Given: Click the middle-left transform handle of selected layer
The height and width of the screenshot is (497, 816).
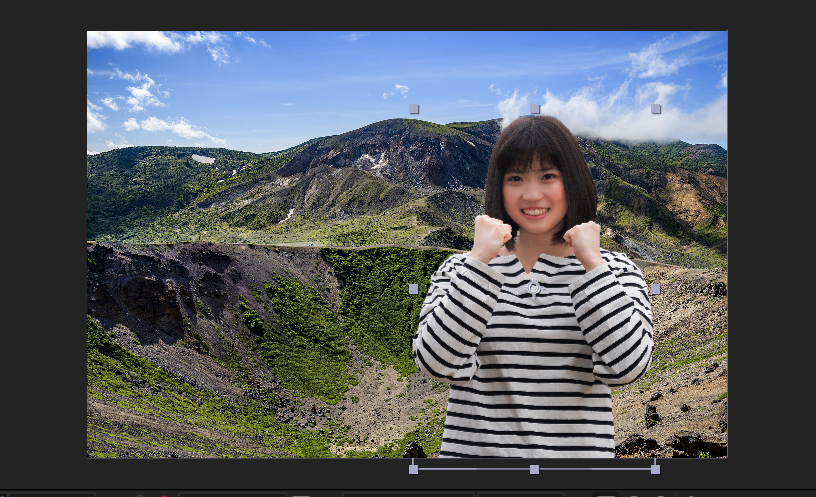Looking at the screenshot, I should [x=414, y=289].
